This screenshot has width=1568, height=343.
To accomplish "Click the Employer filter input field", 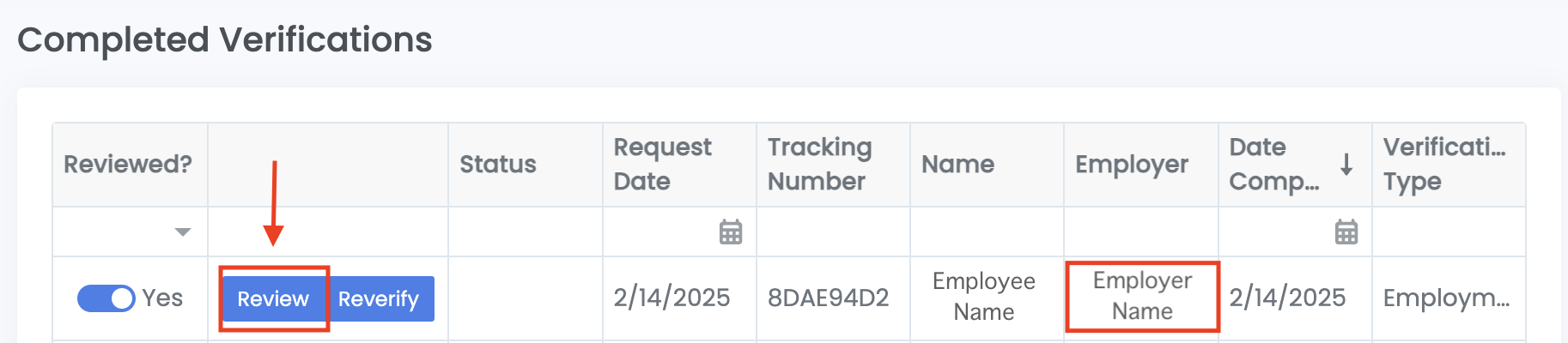I will point(1140,232).
